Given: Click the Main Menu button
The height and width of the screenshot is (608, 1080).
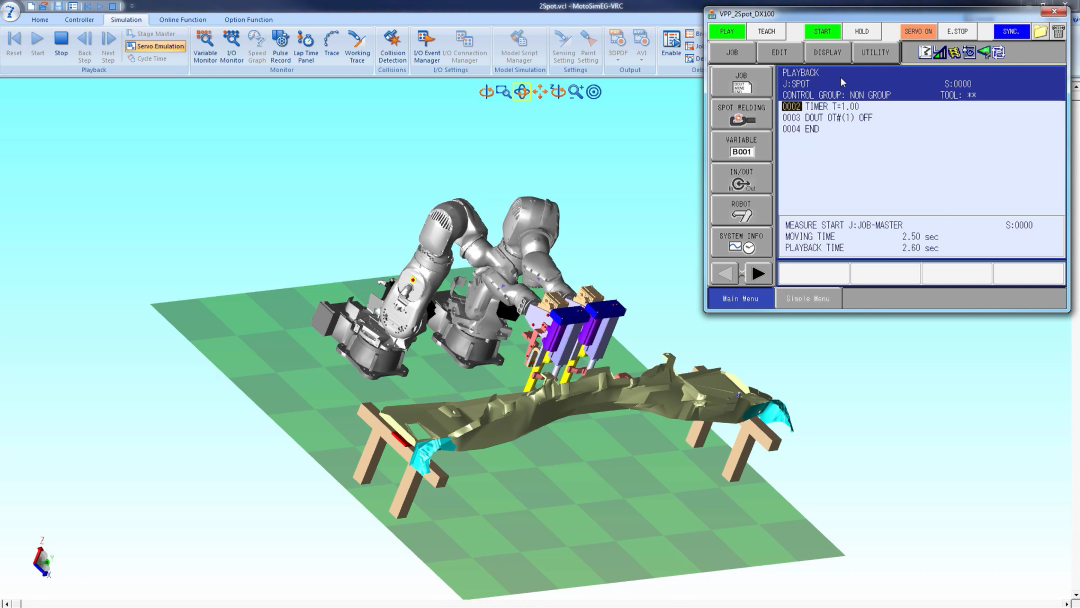Looking at the screenshot, I should [740, 298].
